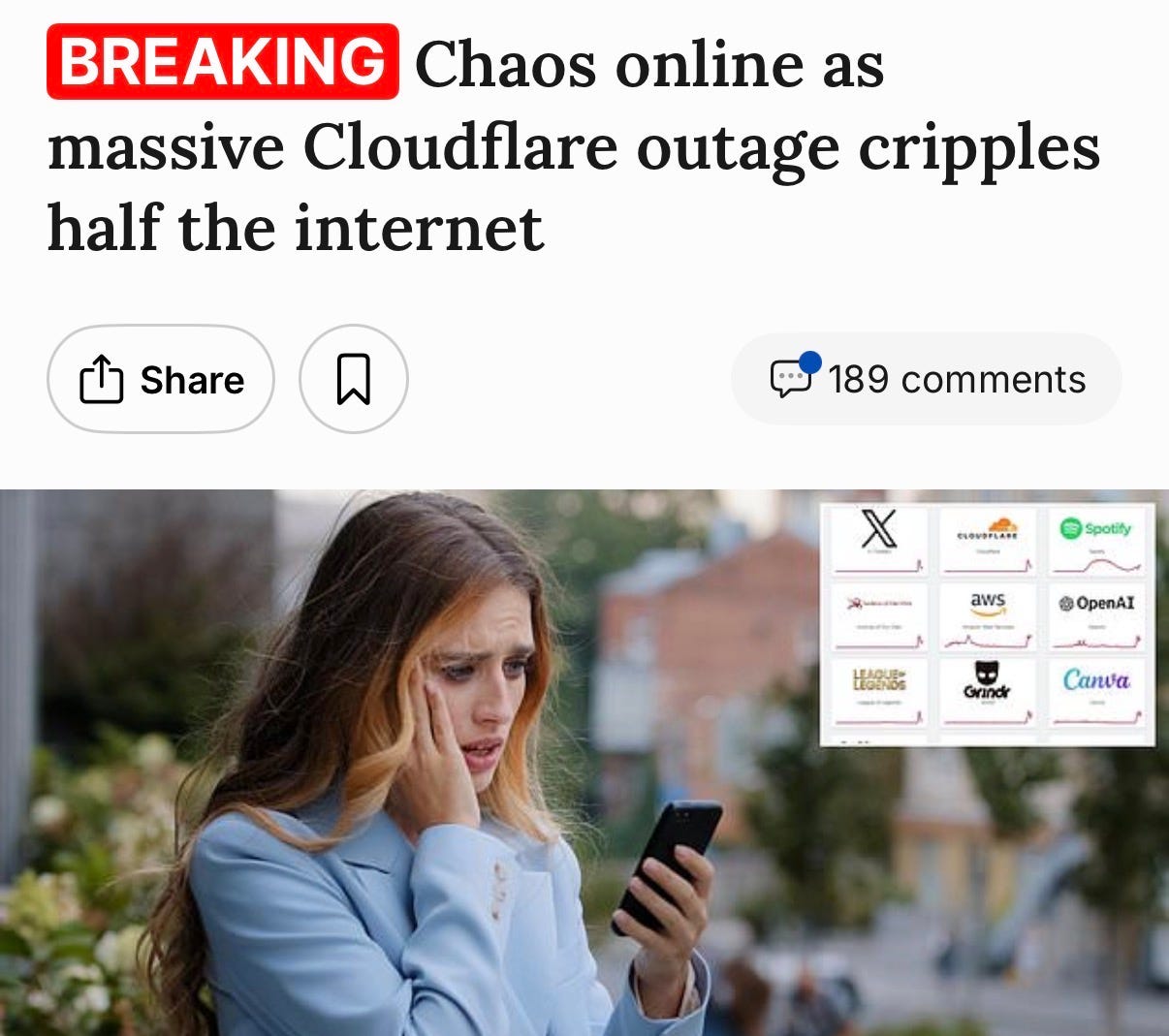
Task: Click the Share text label
Action: [192, 380]
